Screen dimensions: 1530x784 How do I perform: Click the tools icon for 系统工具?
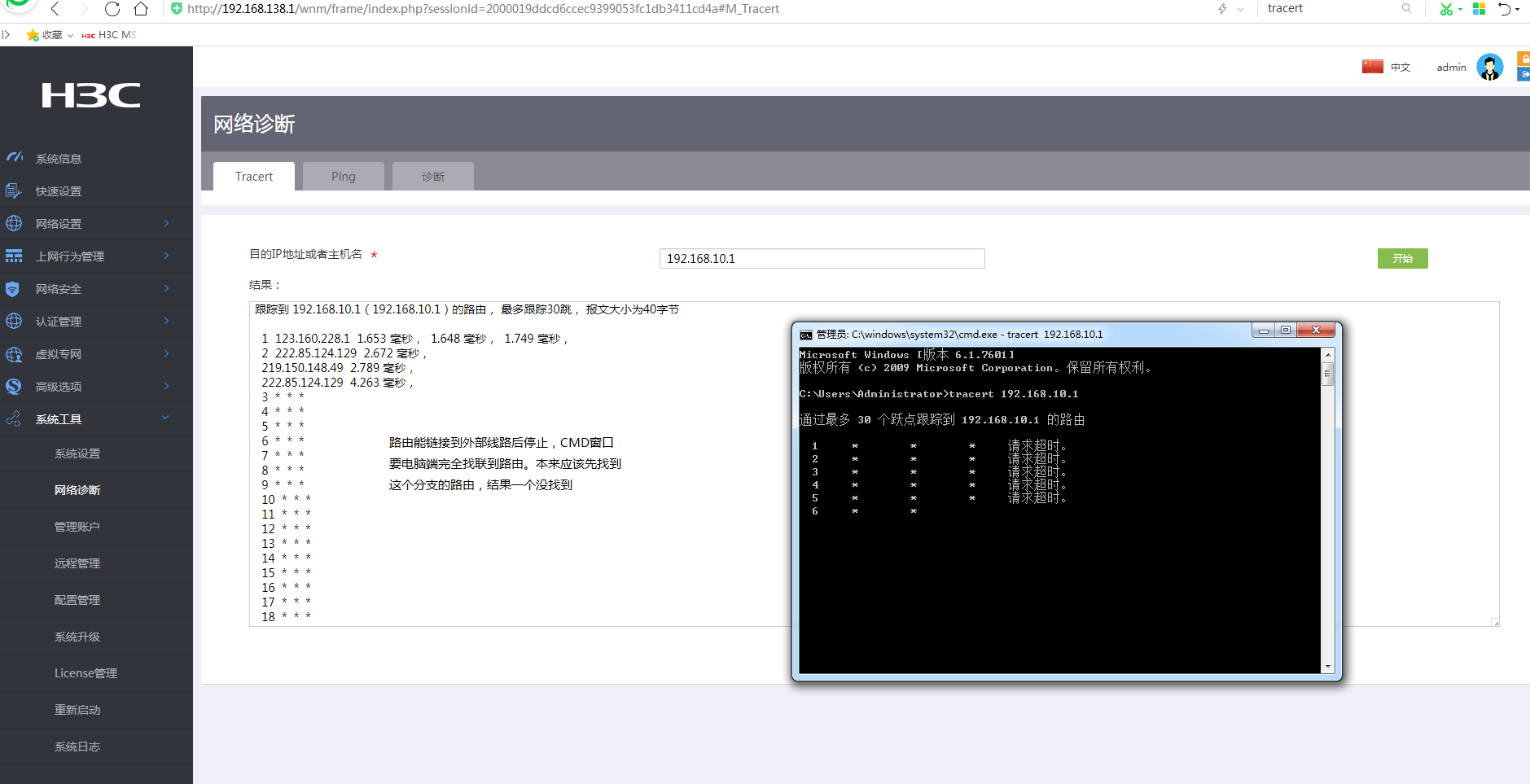point(13,418)
